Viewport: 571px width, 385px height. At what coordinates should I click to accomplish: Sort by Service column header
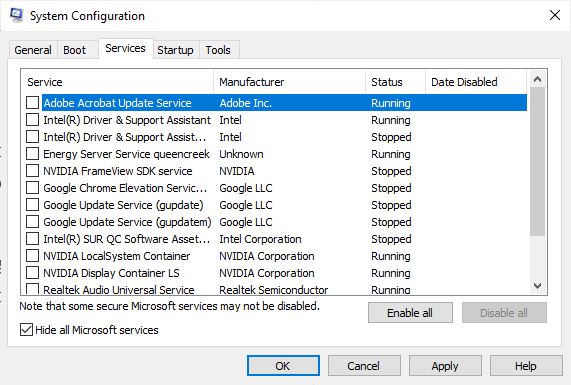pyautogui.click(x=117, y=82)
